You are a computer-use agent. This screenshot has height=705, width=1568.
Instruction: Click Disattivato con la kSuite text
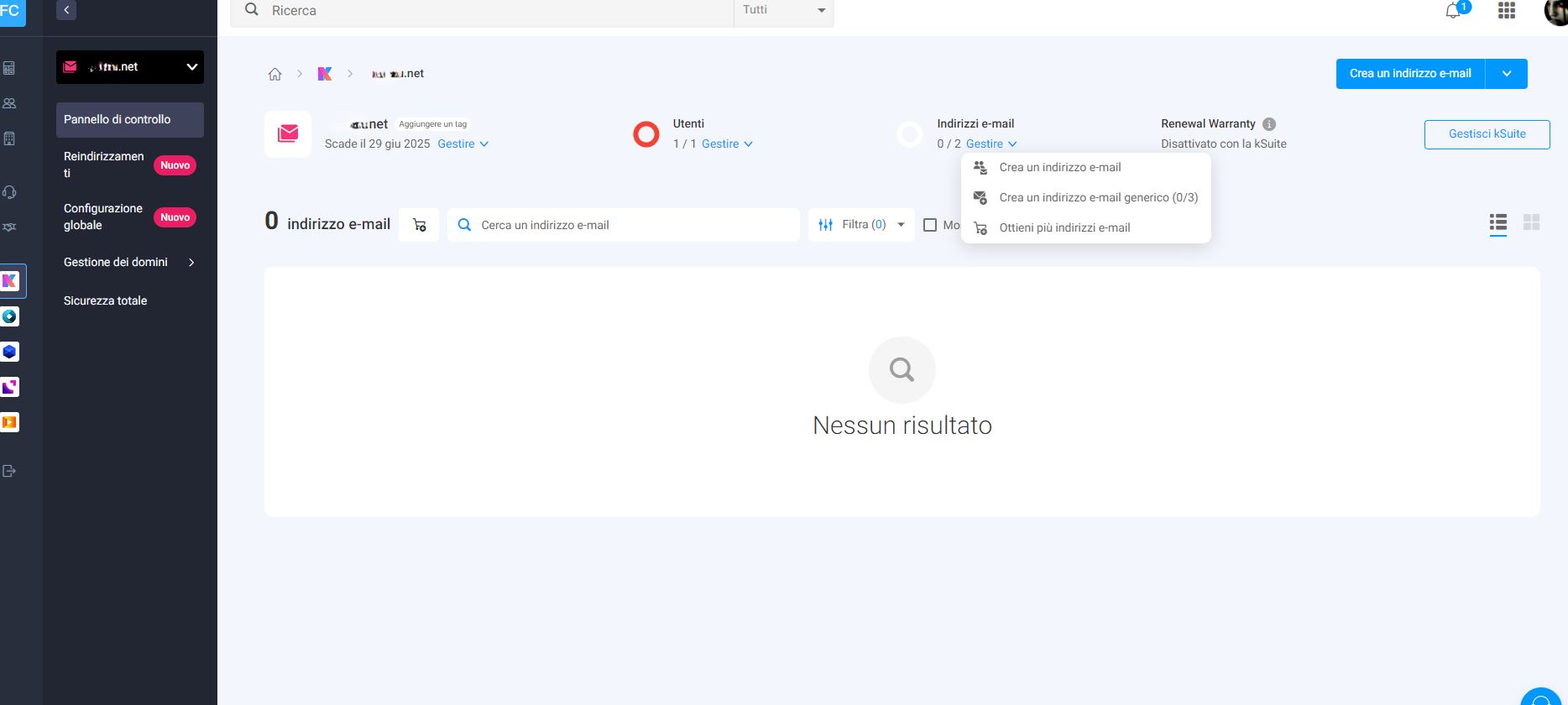(x=1223, y=144)
